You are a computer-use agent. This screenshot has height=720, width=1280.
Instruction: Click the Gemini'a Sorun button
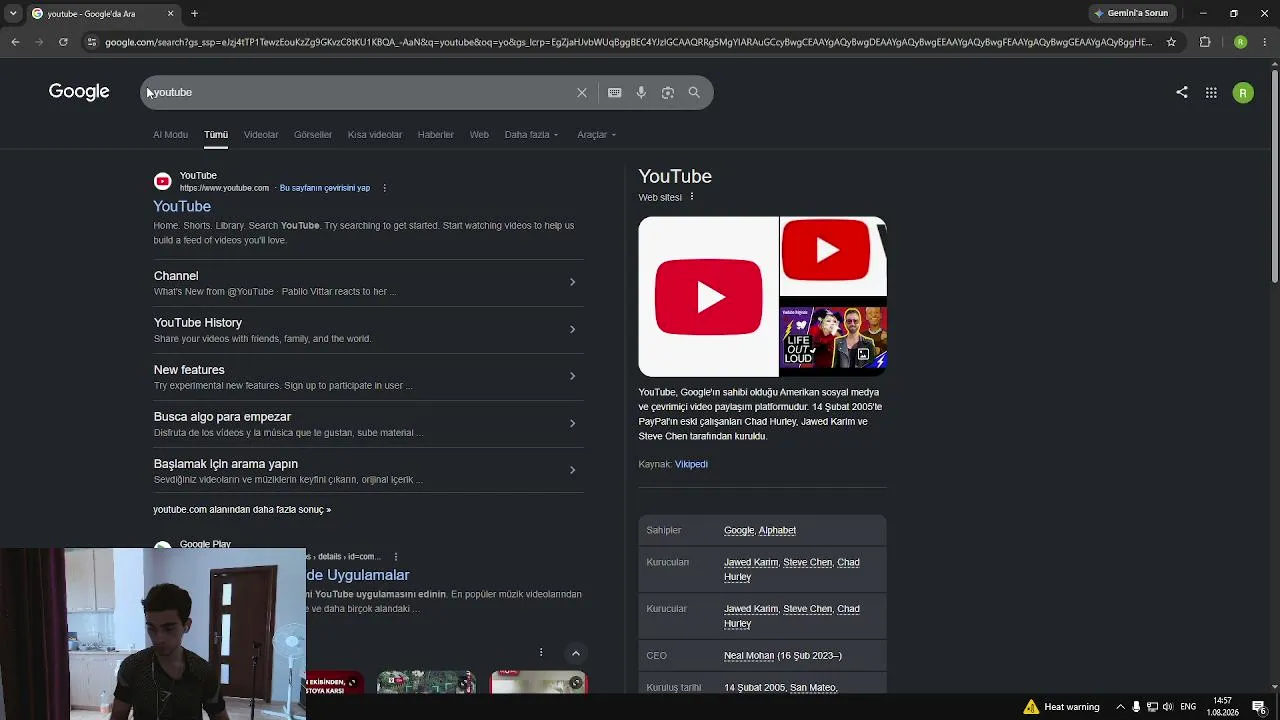[1131, 13]
